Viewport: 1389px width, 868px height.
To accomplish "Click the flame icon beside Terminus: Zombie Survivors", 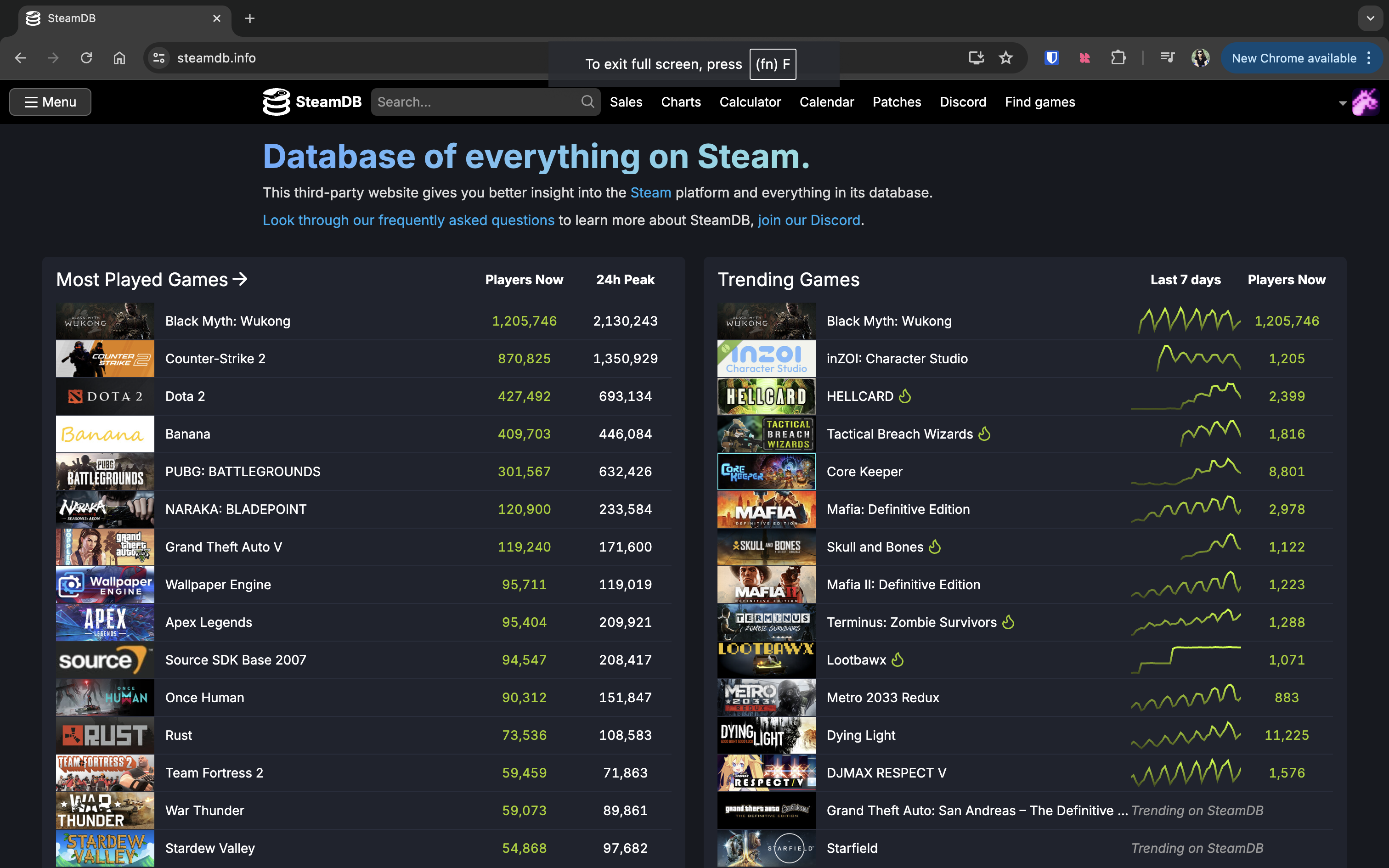I will (1009, 622).
